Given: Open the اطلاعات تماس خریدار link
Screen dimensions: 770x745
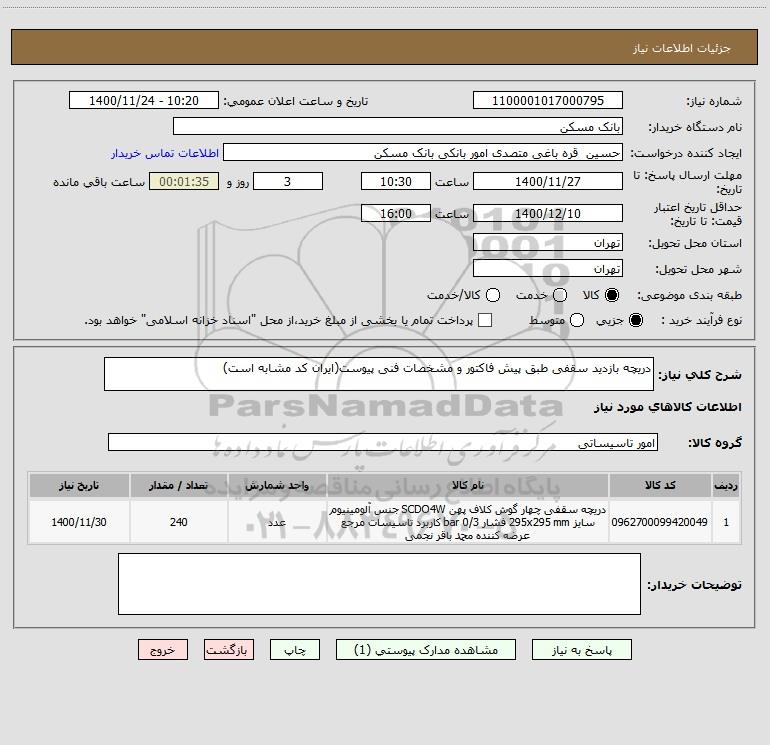Looking at the screenshot, I should click(x=165, y=153).
